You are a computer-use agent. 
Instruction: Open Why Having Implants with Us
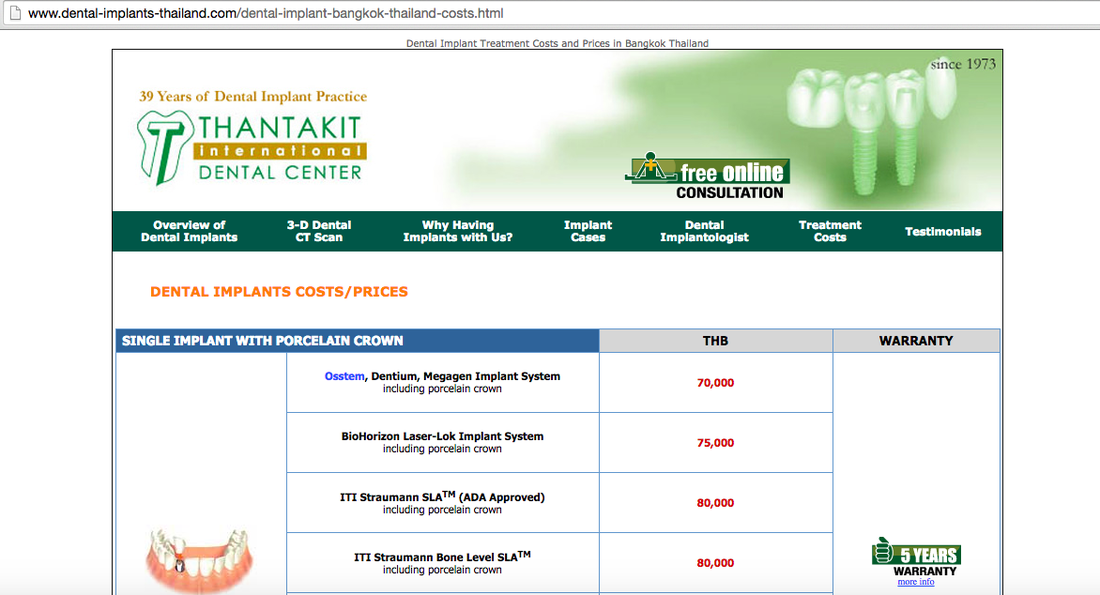(457, 232)
